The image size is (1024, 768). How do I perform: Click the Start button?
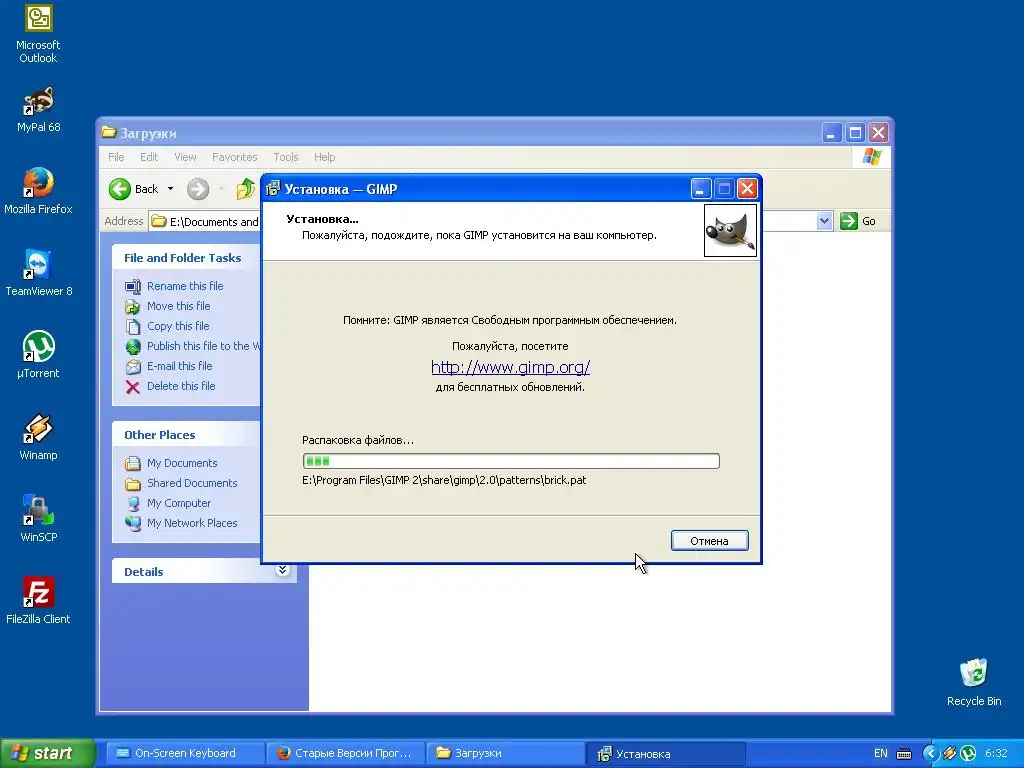pyautogui.click(x=48, y=754)
